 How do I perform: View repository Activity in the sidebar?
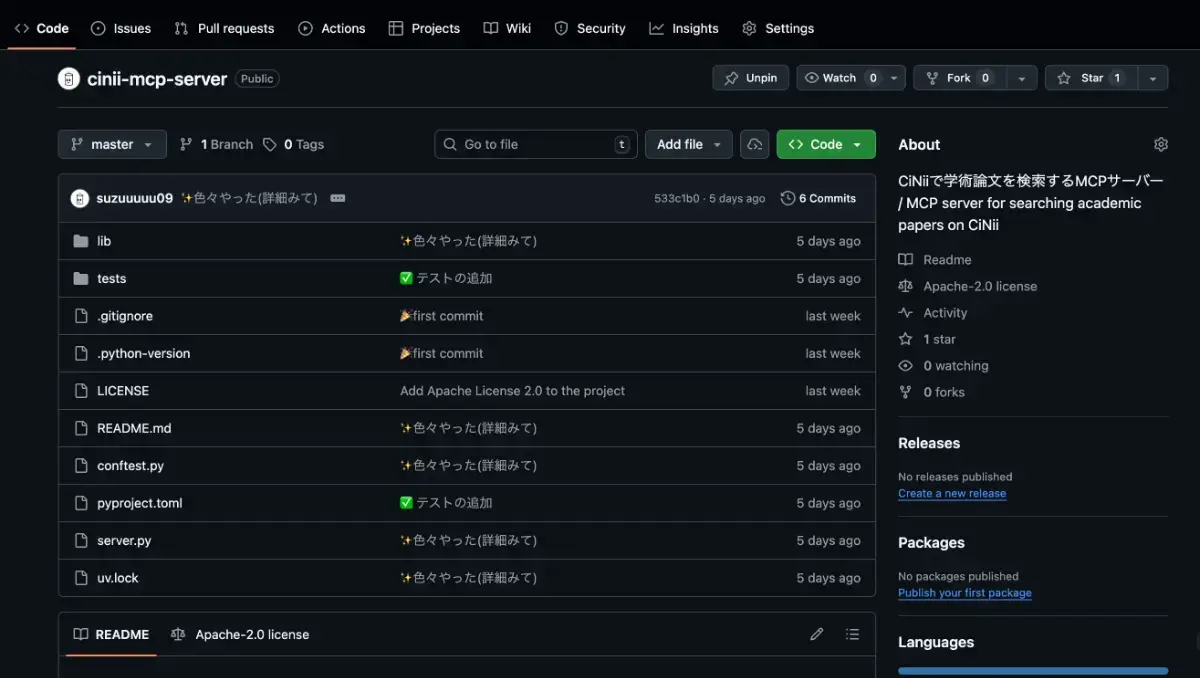[942, 312]
